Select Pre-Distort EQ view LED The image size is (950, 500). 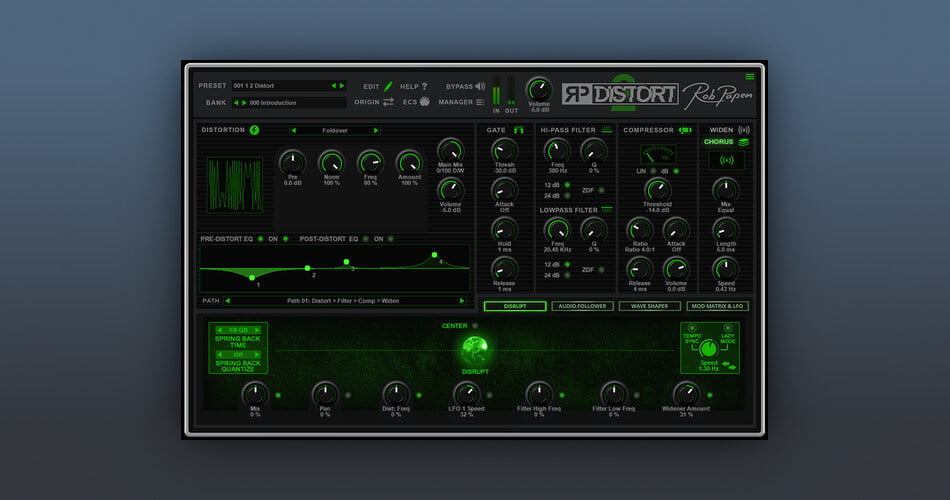click(261, 239)
